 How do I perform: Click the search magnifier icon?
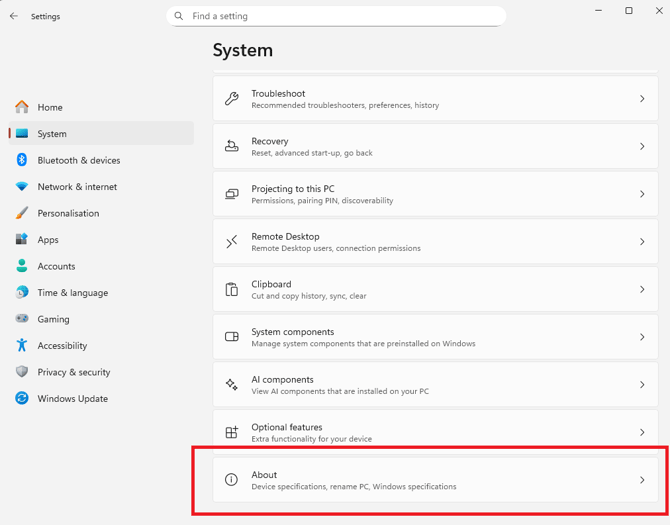[x=179, y=16]
